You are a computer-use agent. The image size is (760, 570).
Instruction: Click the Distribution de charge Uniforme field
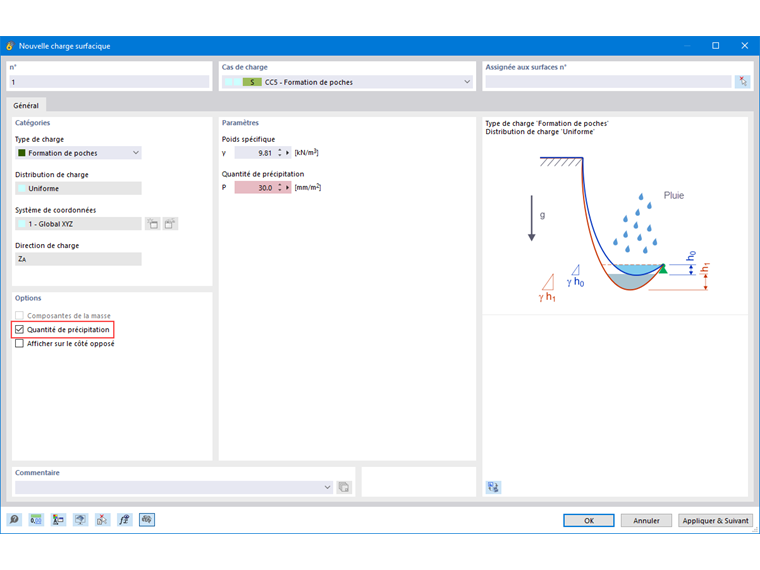78,188
